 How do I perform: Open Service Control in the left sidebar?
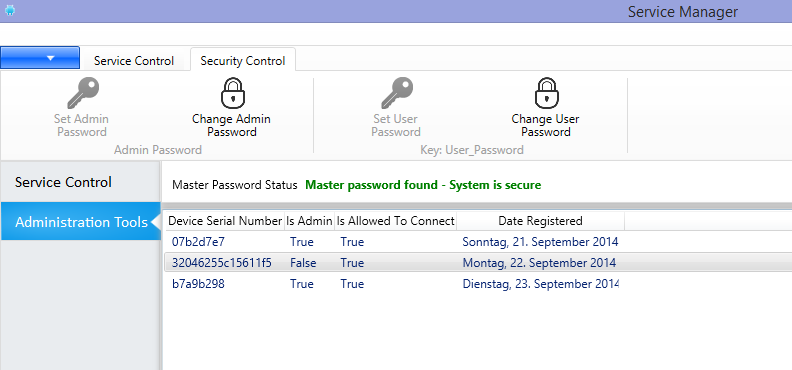[x=81, y=182]
